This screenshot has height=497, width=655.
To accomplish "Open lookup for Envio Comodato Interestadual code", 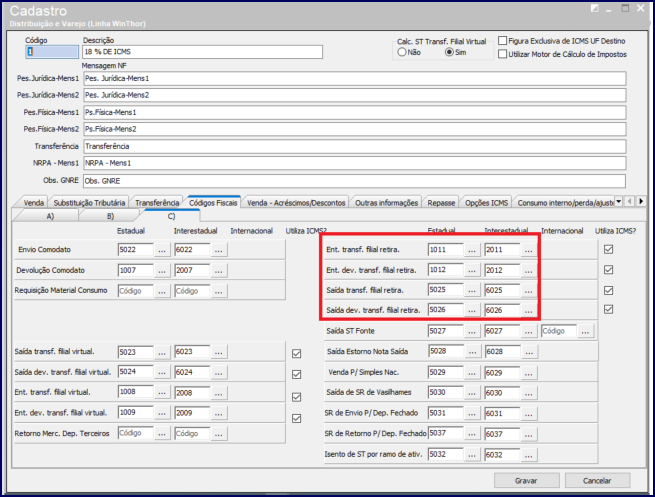I will 218,250.
